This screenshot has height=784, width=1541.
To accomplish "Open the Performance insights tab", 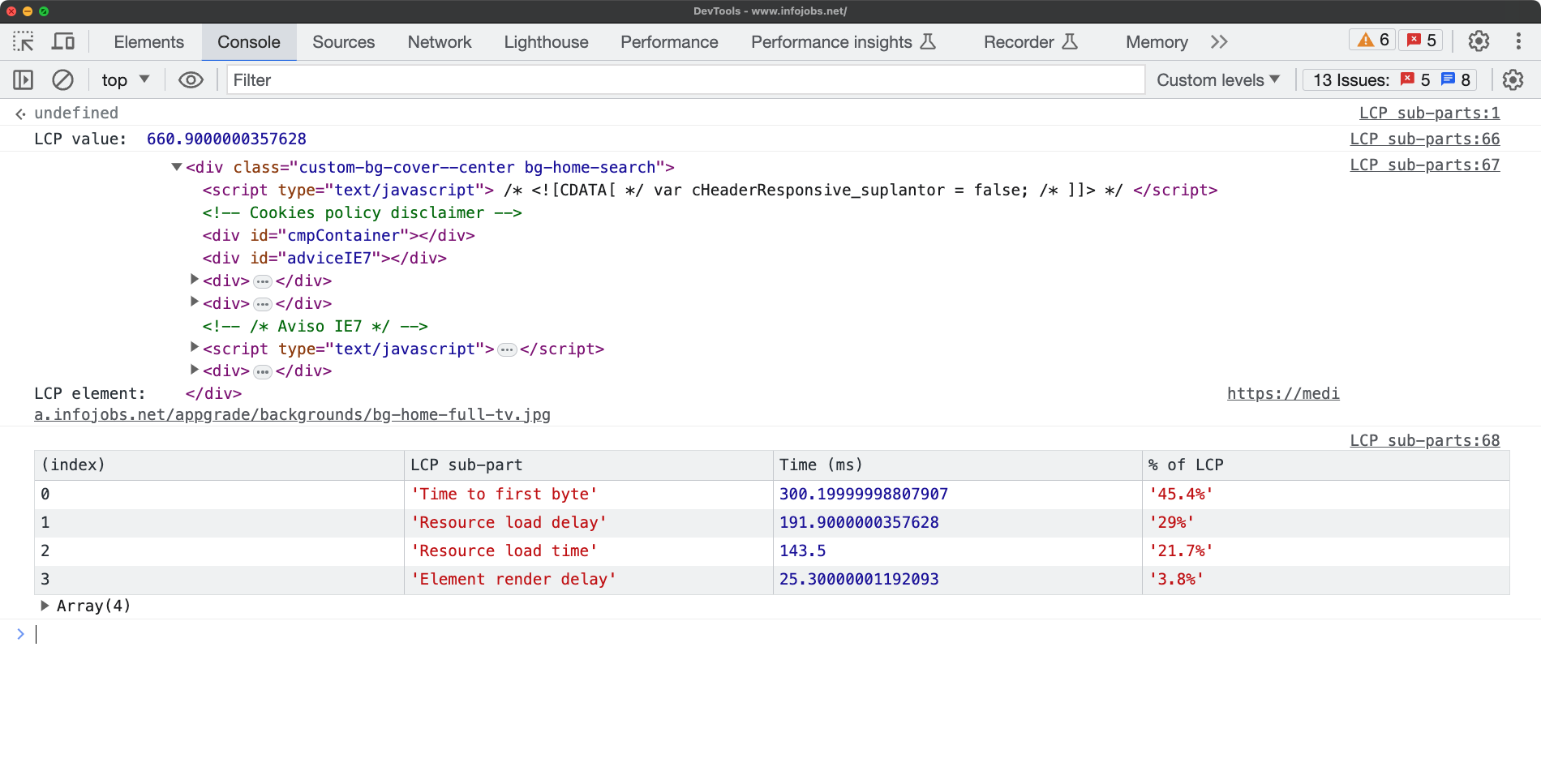I will 843,41.
